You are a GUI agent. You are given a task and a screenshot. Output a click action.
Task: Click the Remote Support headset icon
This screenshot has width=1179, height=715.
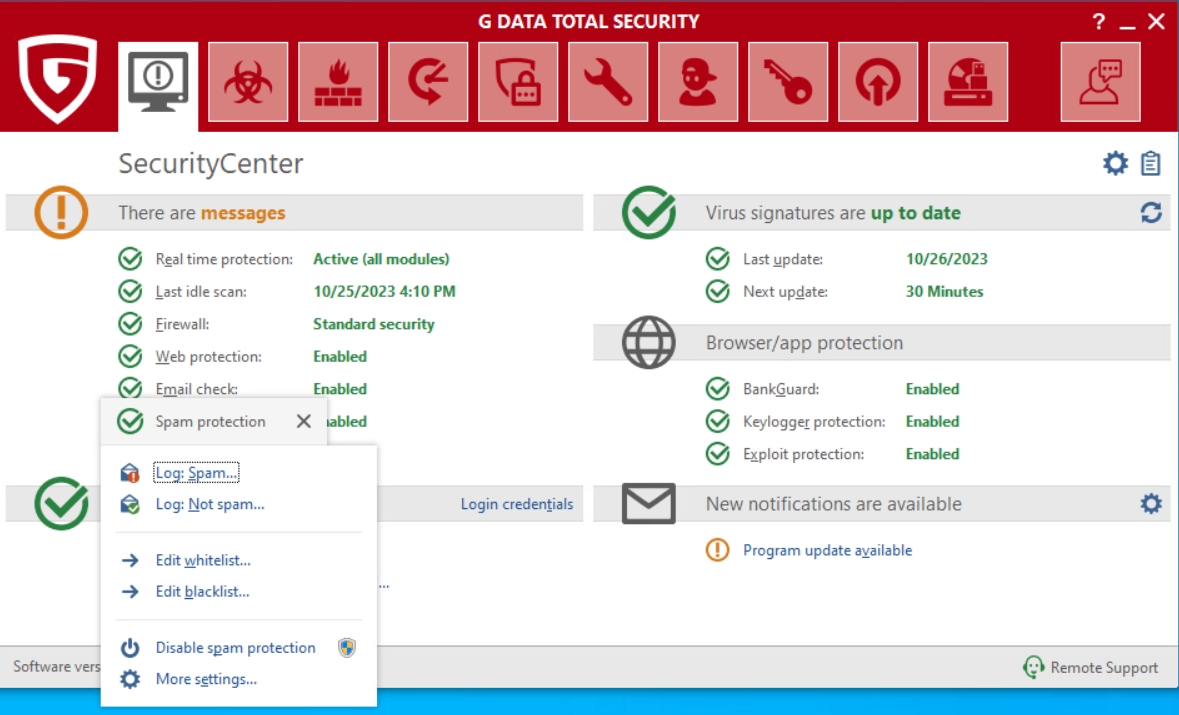coord(1034,668)
